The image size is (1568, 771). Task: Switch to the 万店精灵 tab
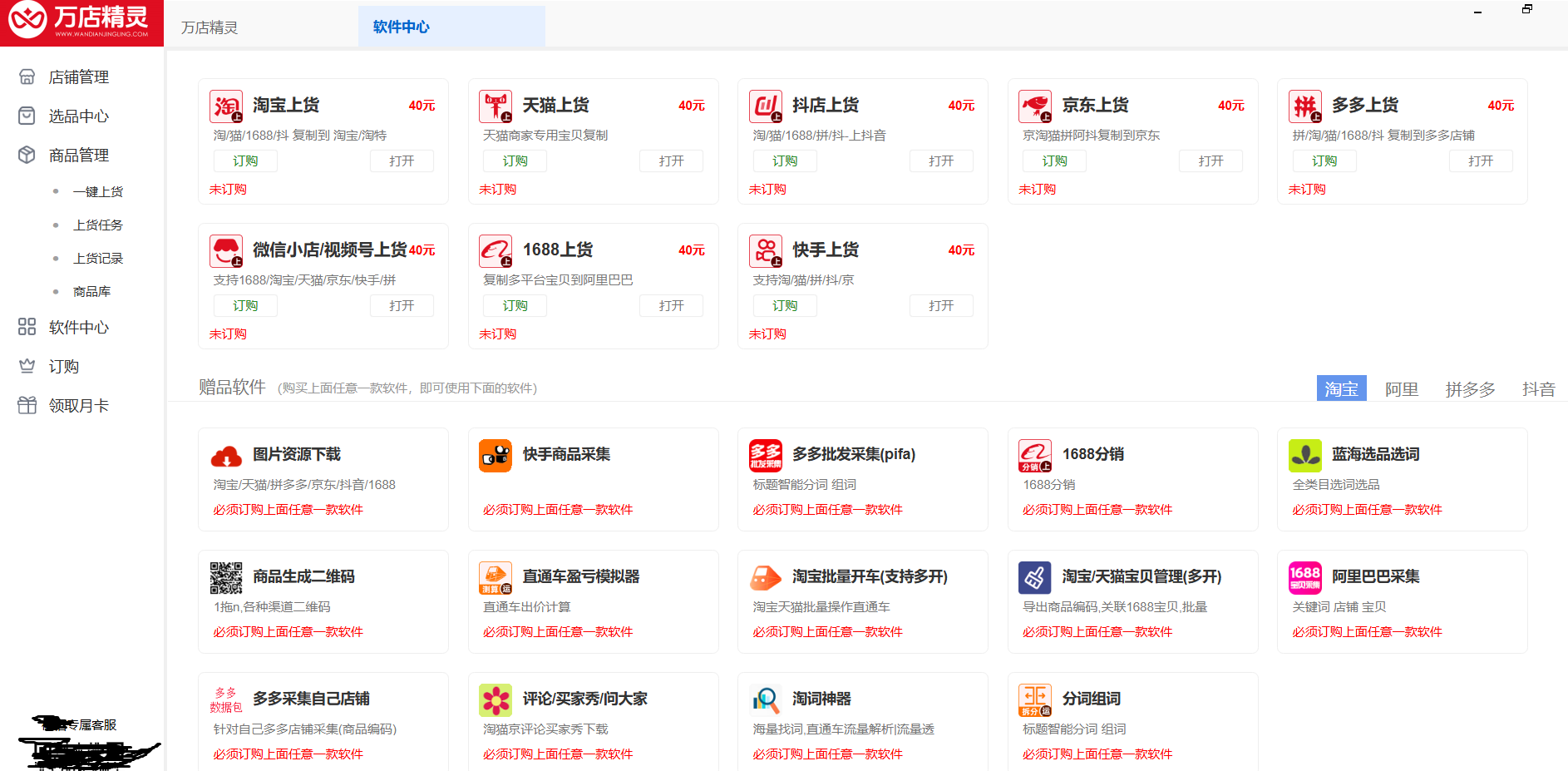pyautogui.click(x=210, y=27)
